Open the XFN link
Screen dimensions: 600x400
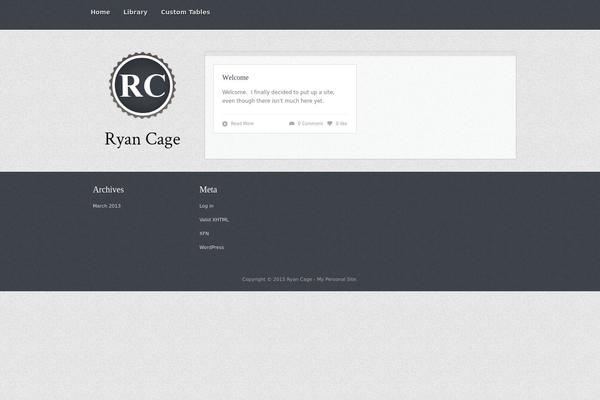point(204,233)
